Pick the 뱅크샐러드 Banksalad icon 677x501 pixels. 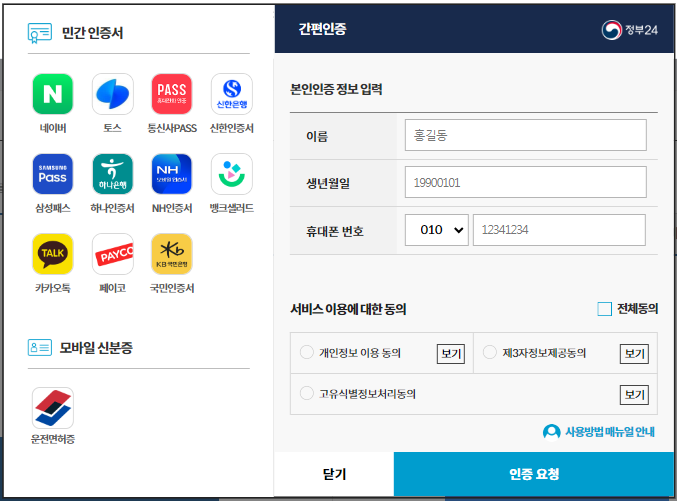[x=232, y=174]
